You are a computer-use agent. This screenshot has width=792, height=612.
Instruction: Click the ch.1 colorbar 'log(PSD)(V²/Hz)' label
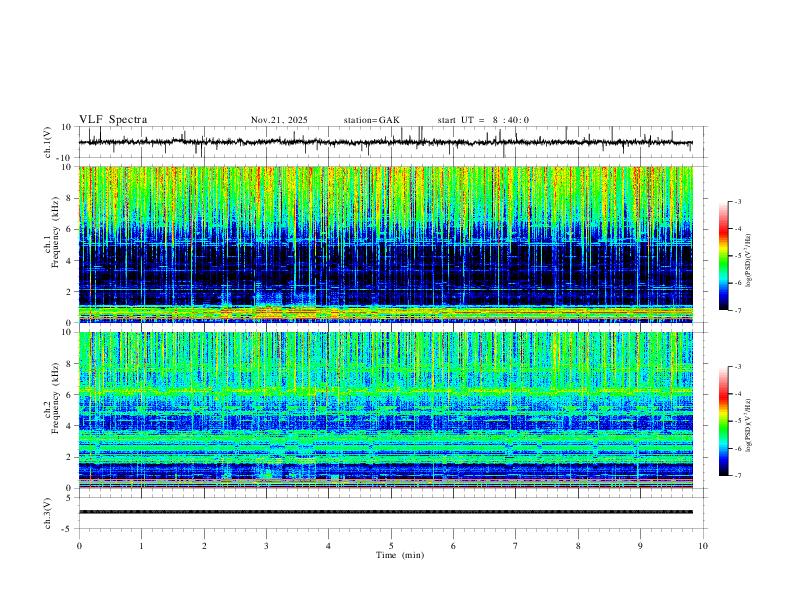(749, 261)
